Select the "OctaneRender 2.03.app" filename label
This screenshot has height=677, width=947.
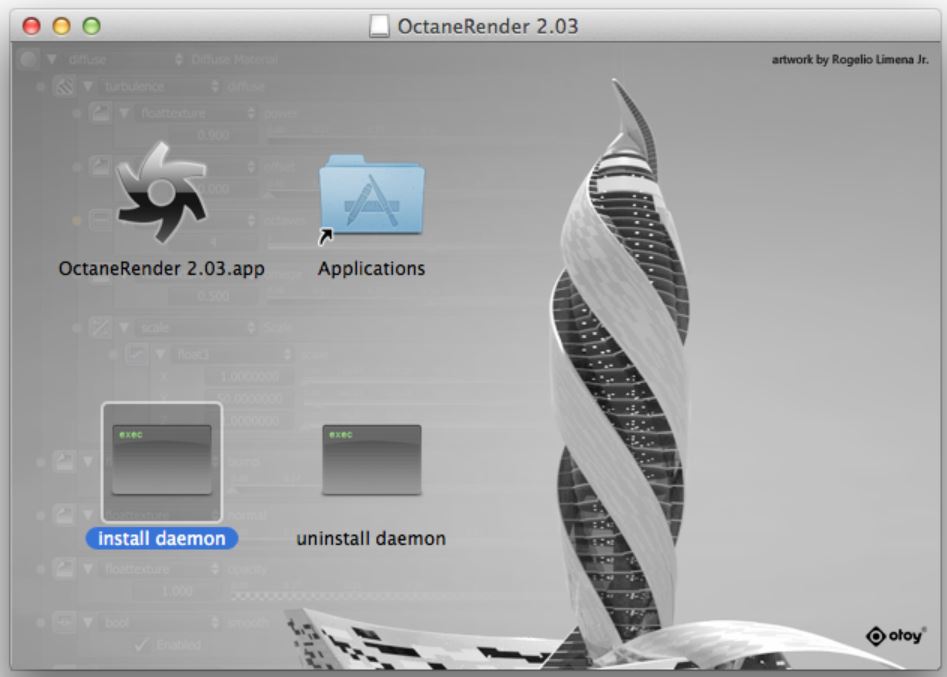(x=162, y=269)
